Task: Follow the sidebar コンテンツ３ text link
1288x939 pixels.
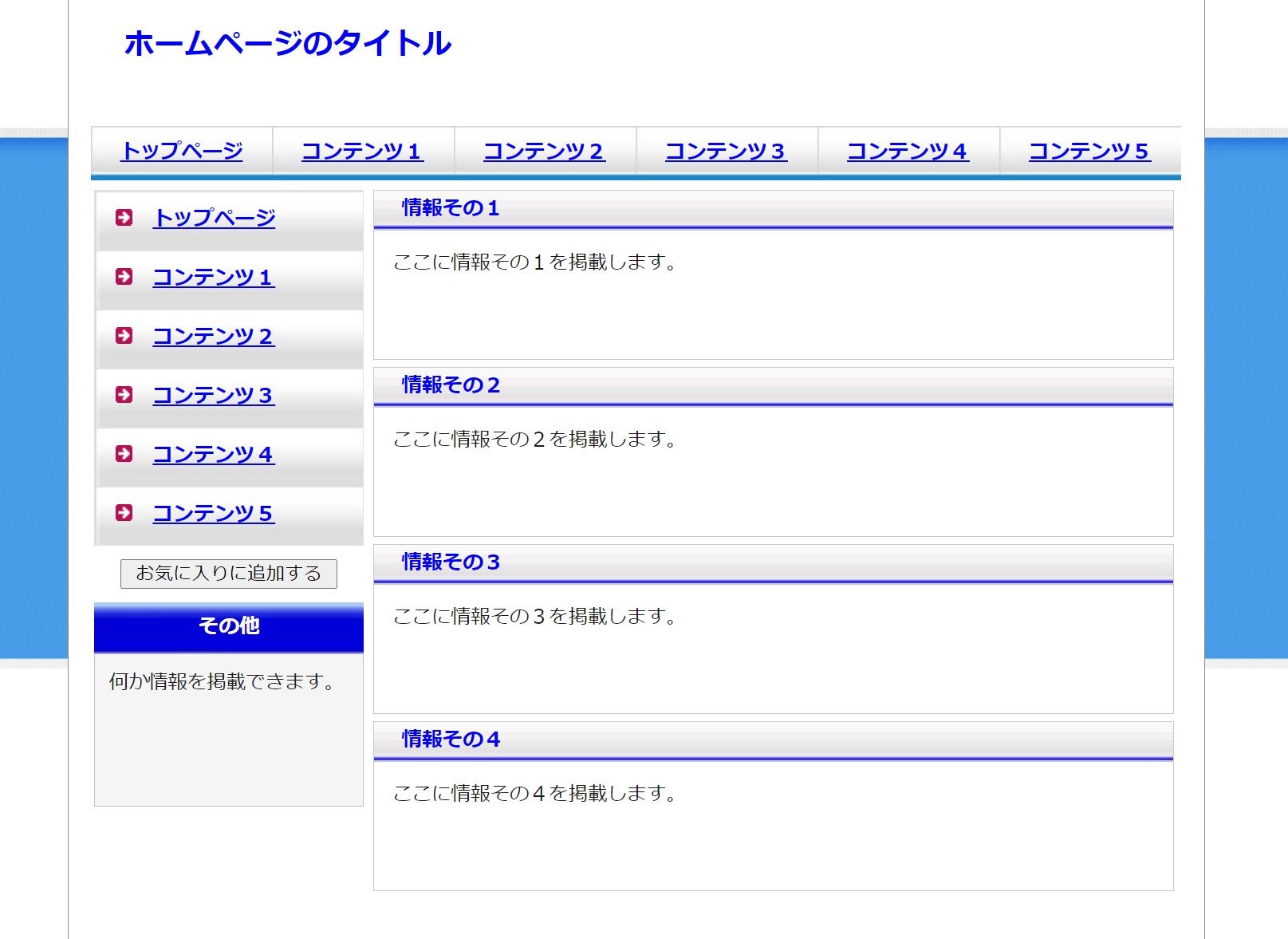Action: click(214, 395)
